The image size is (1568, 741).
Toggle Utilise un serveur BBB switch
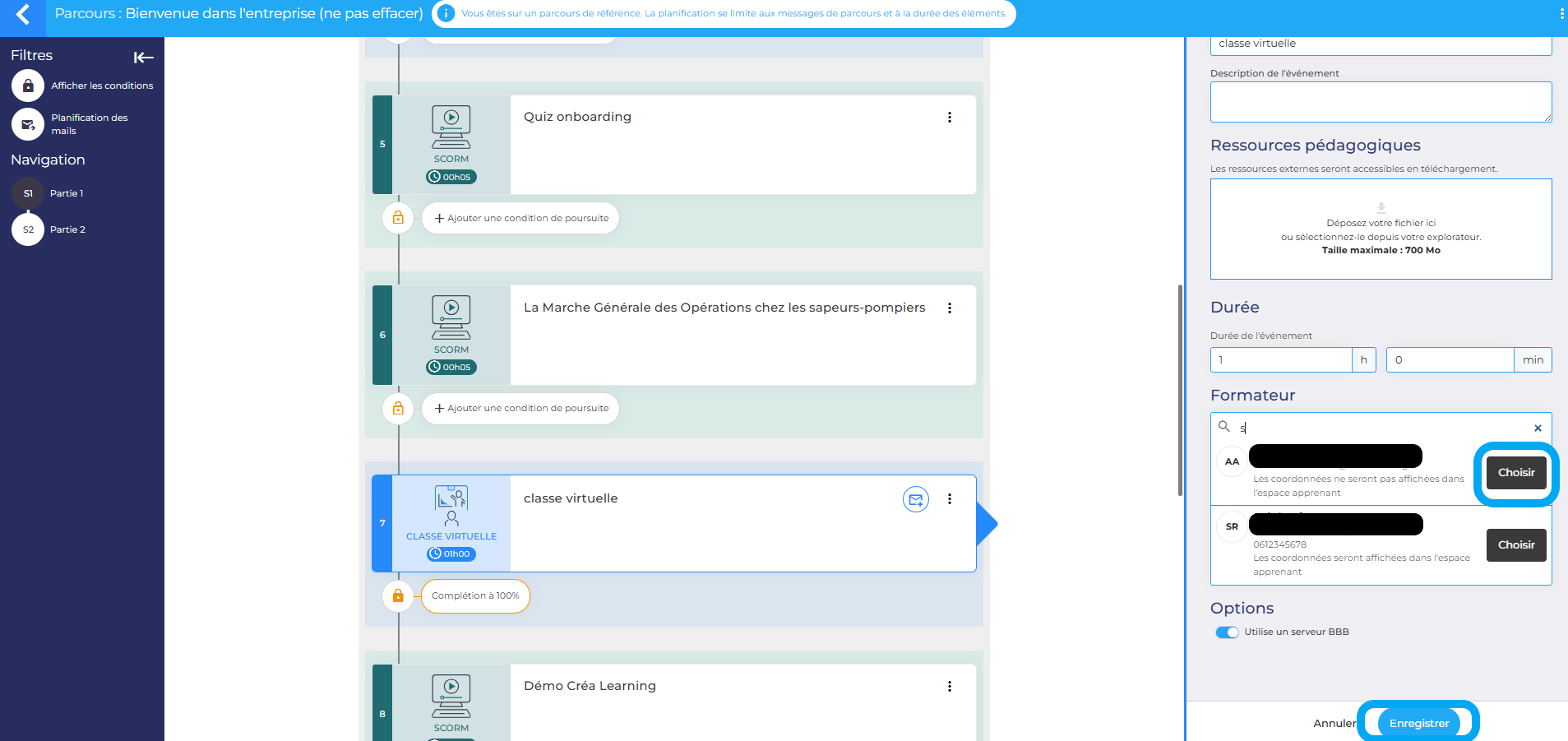point(1227,632)
